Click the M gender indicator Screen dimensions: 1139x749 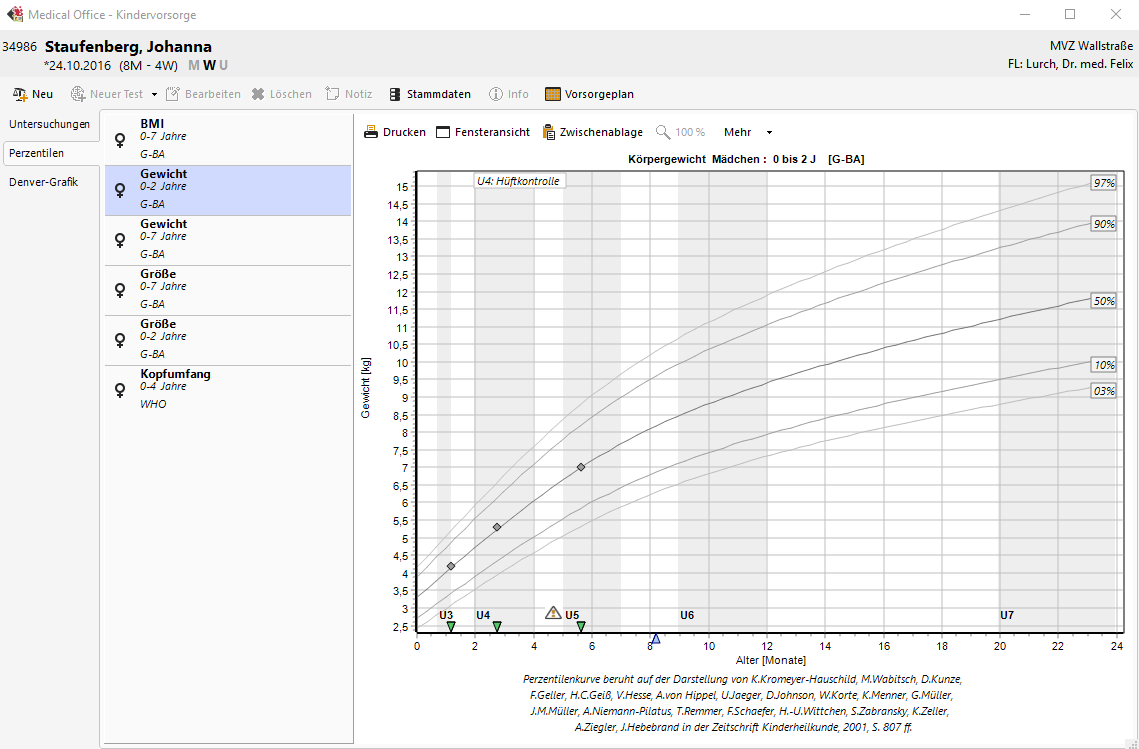click(x=194, y=65)
